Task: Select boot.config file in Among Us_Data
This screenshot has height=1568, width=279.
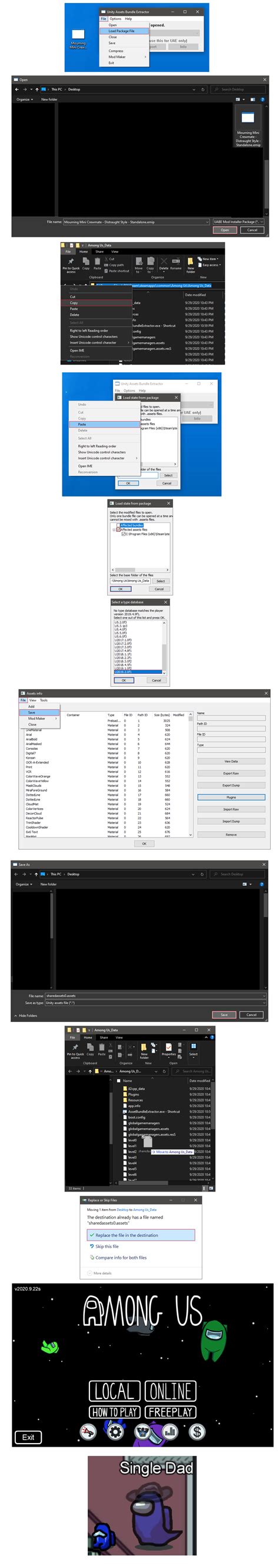Action: tap(135, 1117)
